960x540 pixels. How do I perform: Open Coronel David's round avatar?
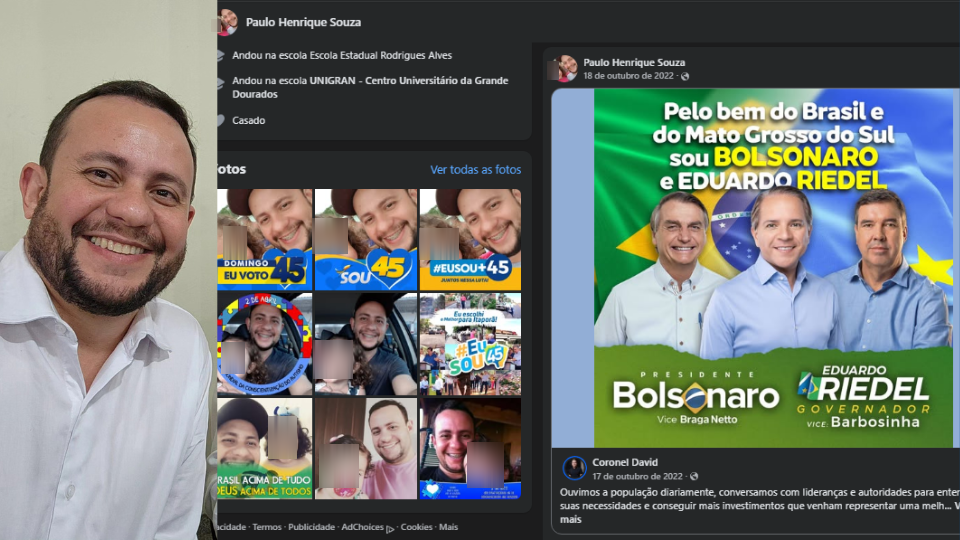[x=574, y=468]
